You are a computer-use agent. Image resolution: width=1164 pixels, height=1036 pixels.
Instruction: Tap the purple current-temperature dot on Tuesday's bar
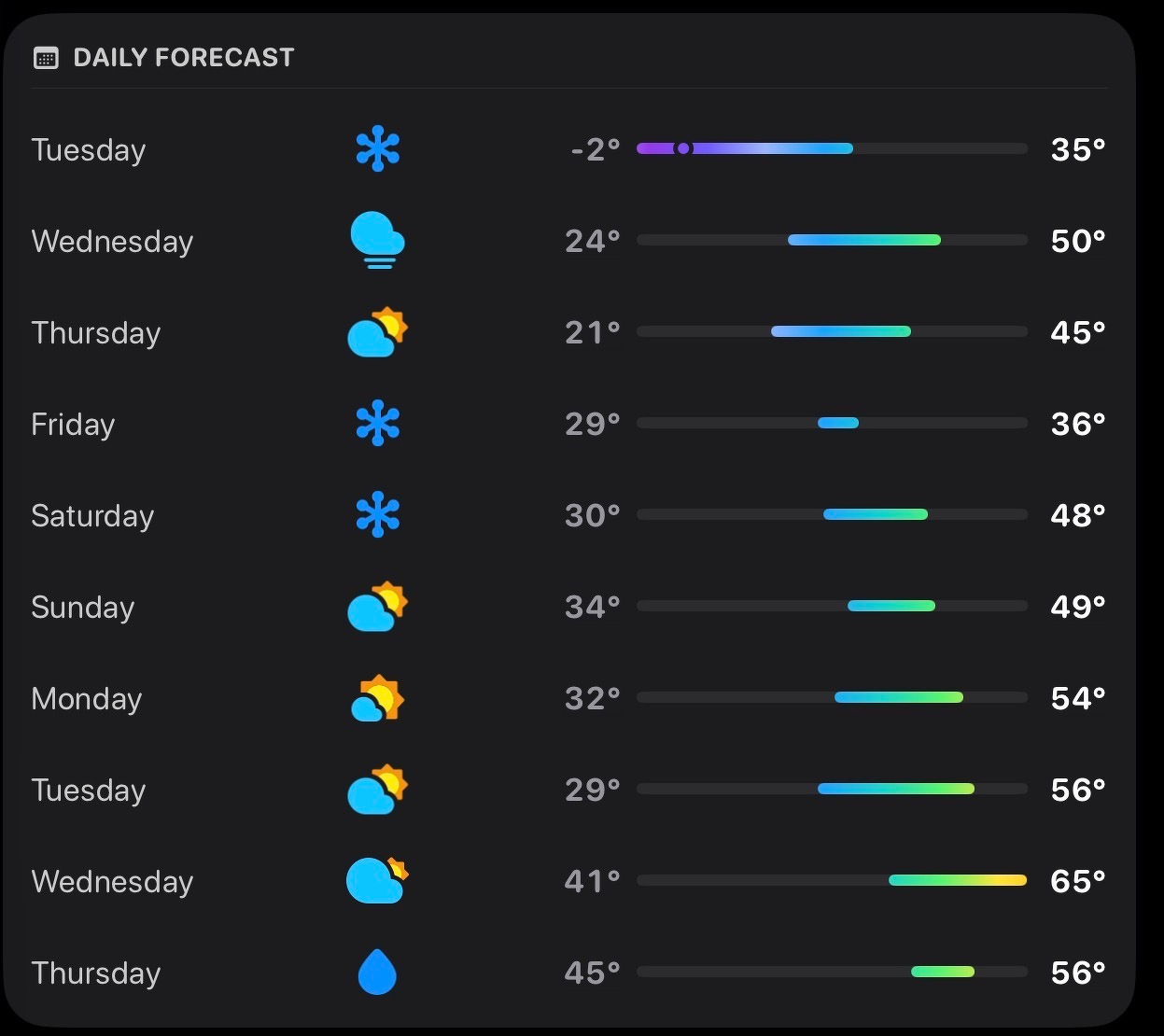[x=683, y=148]
